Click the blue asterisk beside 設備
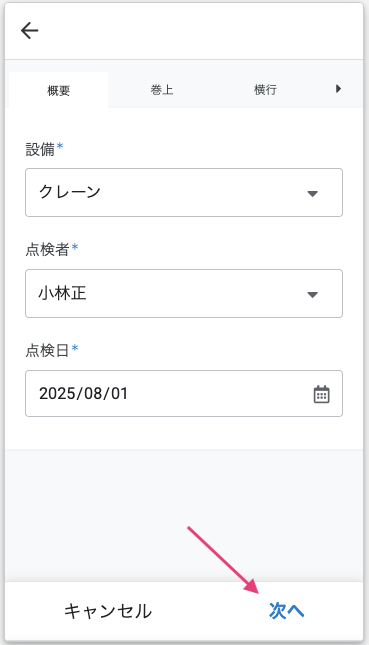Screen dimensions: 369x645 60,146
